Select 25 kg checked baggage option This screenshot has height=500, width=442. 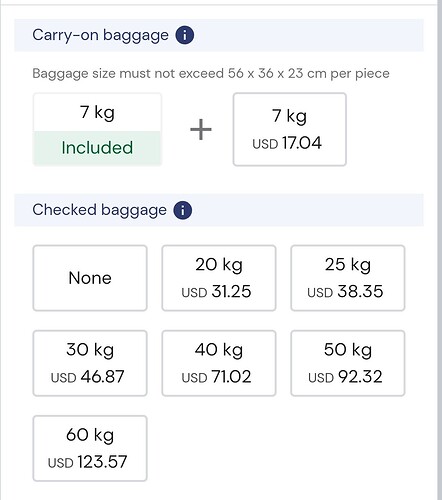(348, 278)
